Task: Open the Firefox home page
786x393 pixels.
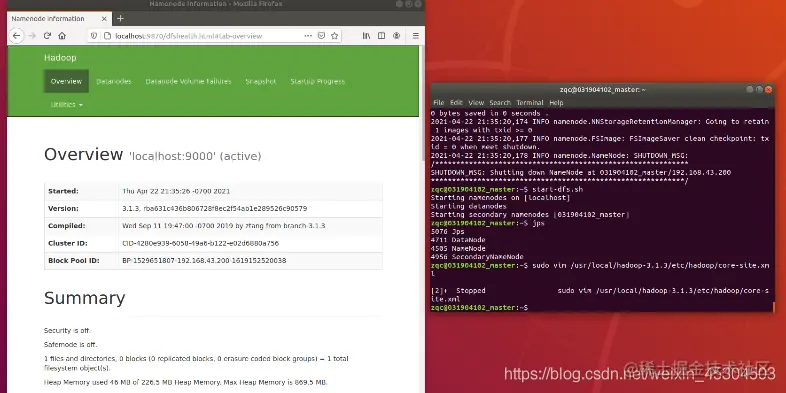Action: (62, 36)
